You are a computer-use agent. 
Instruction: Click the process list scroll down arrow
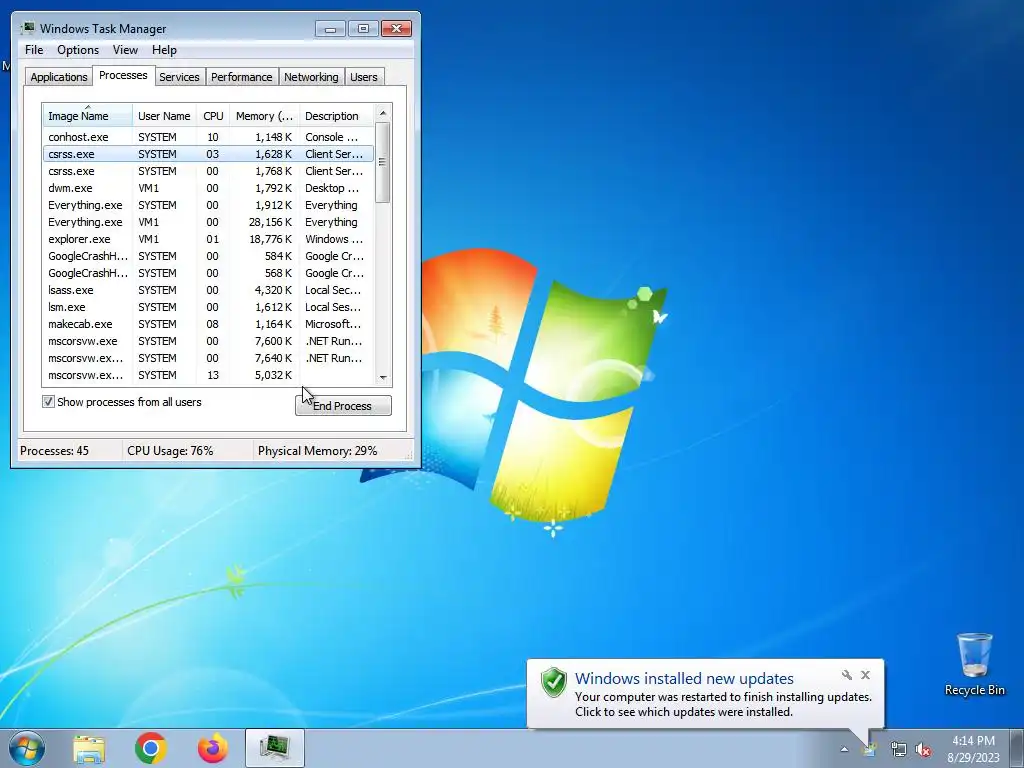tap(383, 377)
